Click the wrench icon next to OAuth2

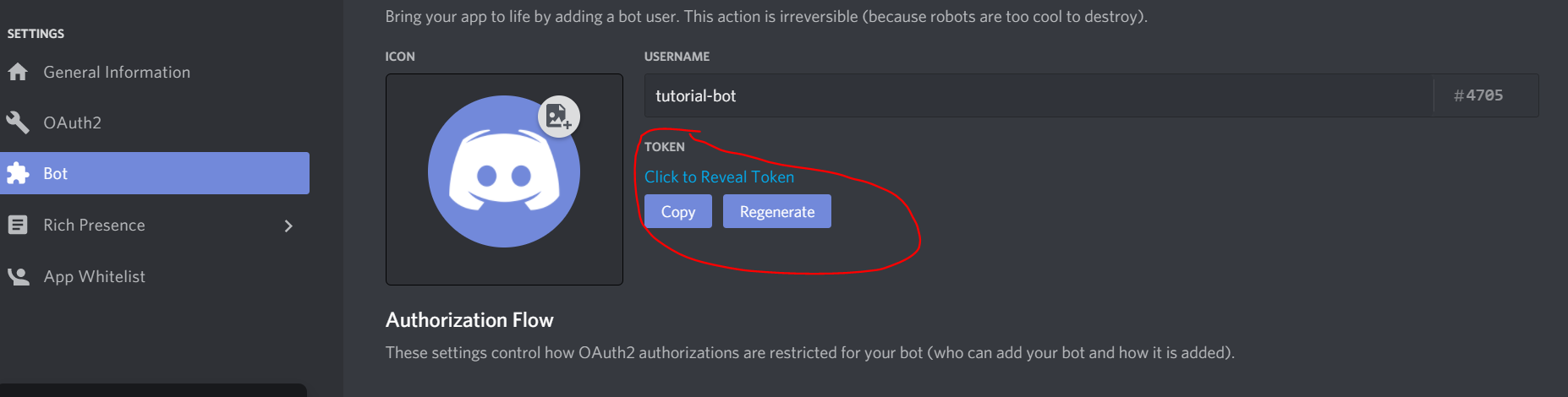click(x=18, y=122)
